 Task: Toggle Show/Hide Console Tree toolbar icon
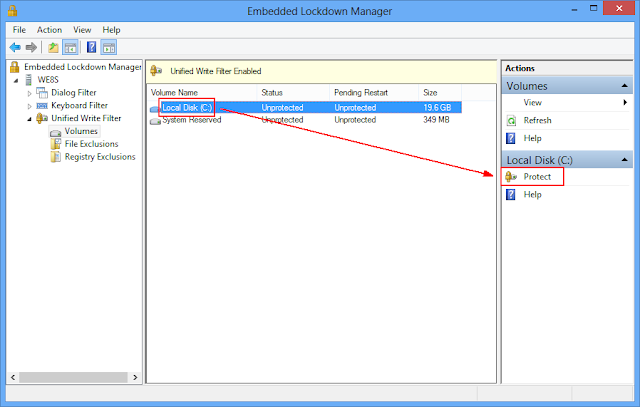(x=70, y=47)
